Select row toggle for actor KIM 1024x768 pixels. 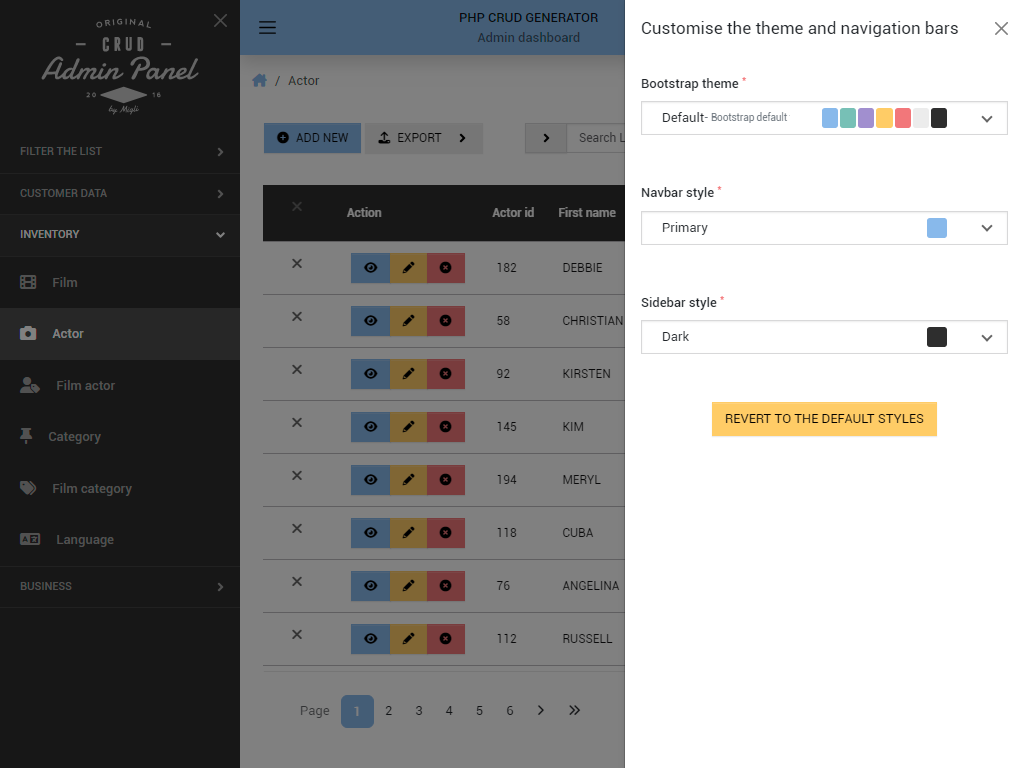point(296,422)
